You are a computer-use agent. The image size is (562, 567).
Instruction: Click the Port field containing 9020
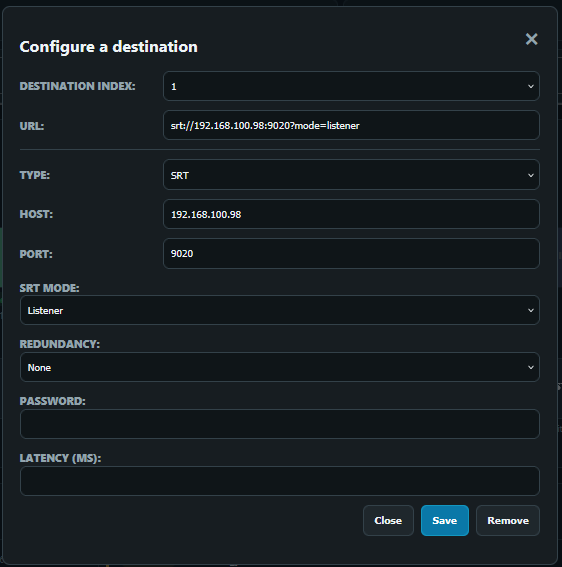[351, 253]
